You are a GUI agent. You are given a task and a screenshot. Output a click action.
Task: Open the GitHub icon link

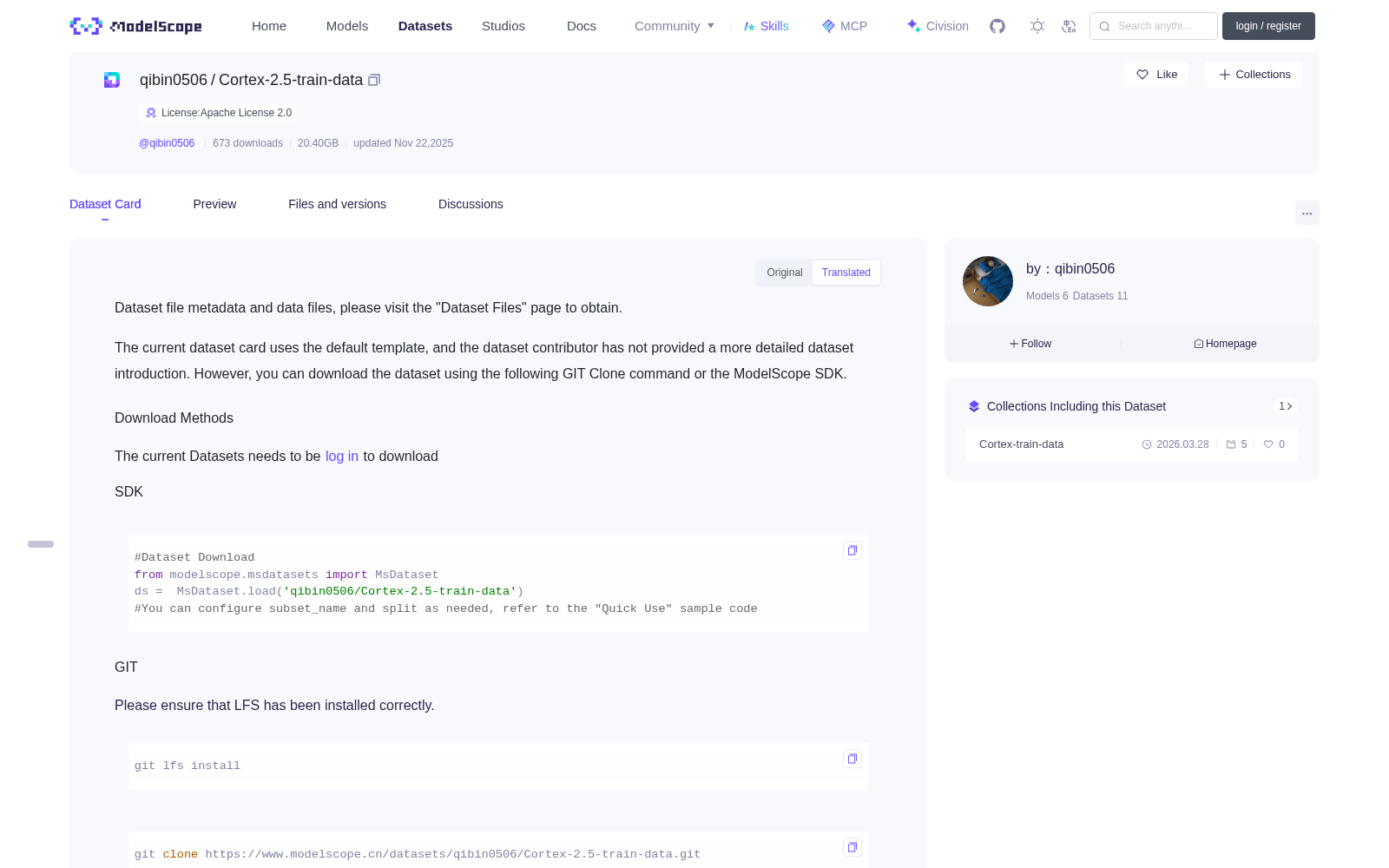(x=997, y=26)
